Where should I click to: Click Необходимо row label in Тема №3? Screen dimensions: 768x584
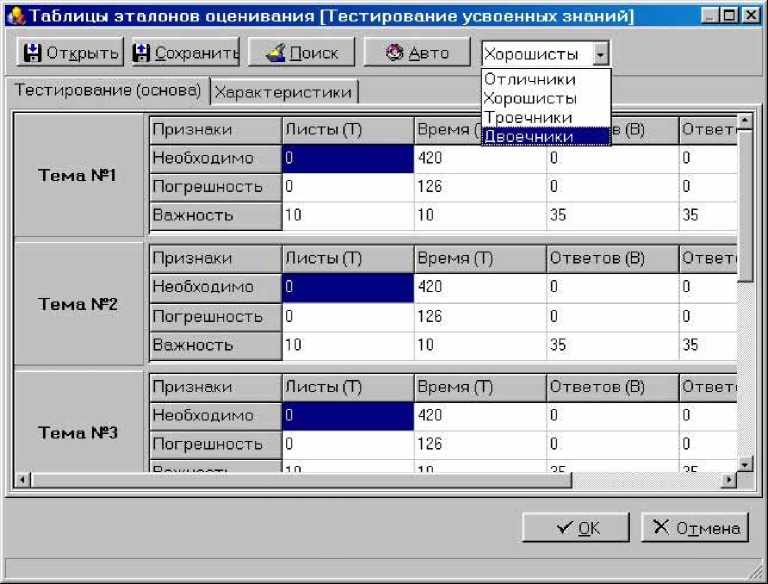(x=216, y=416)
